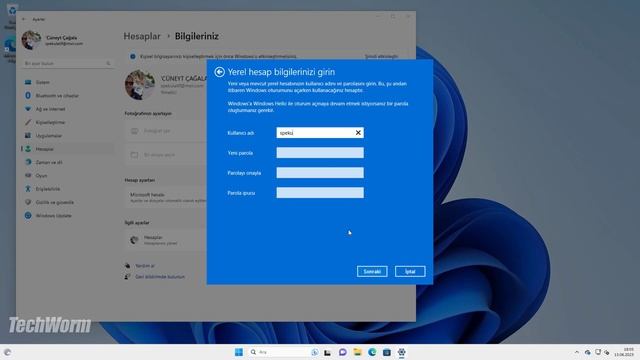The width and height of the screenshot is (640, 360).
Task: Click the Settings search box
Action: click(67, 63)
